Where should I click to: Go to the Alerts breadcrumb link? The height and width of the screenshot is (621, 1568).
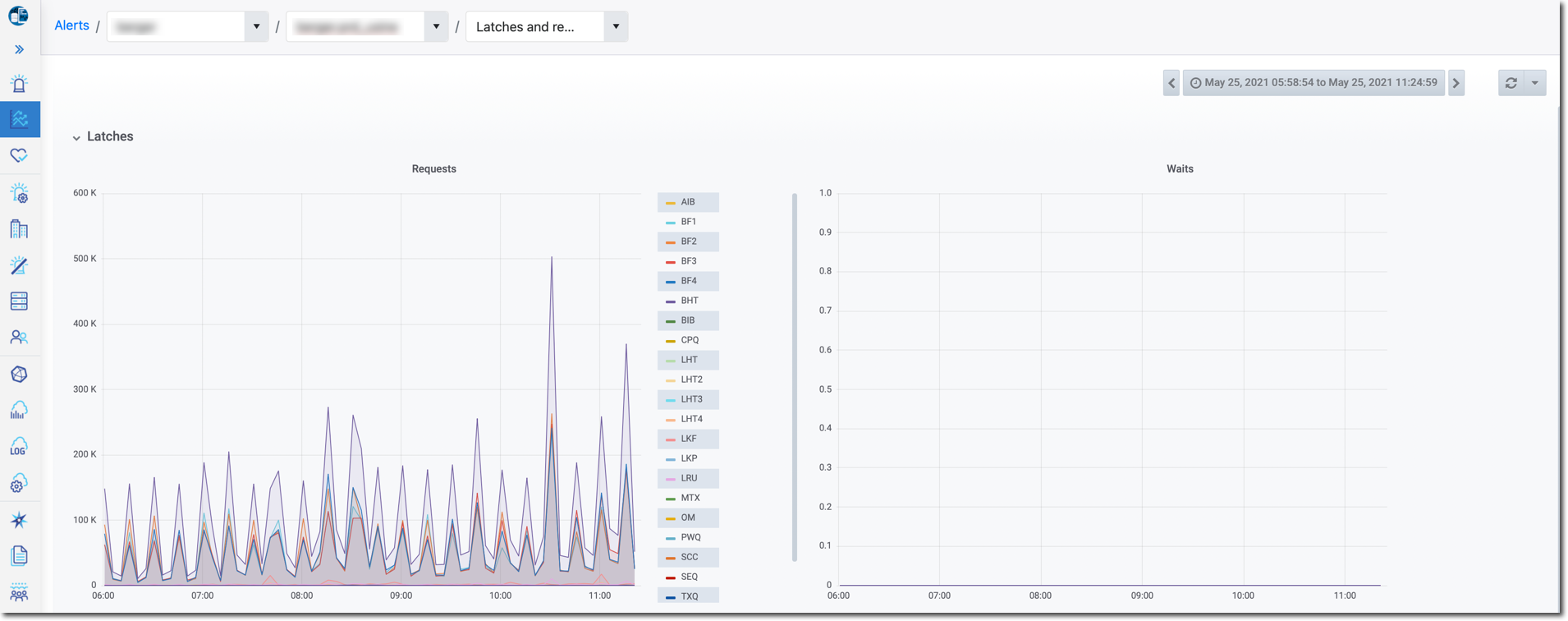[x=71, y=25]
